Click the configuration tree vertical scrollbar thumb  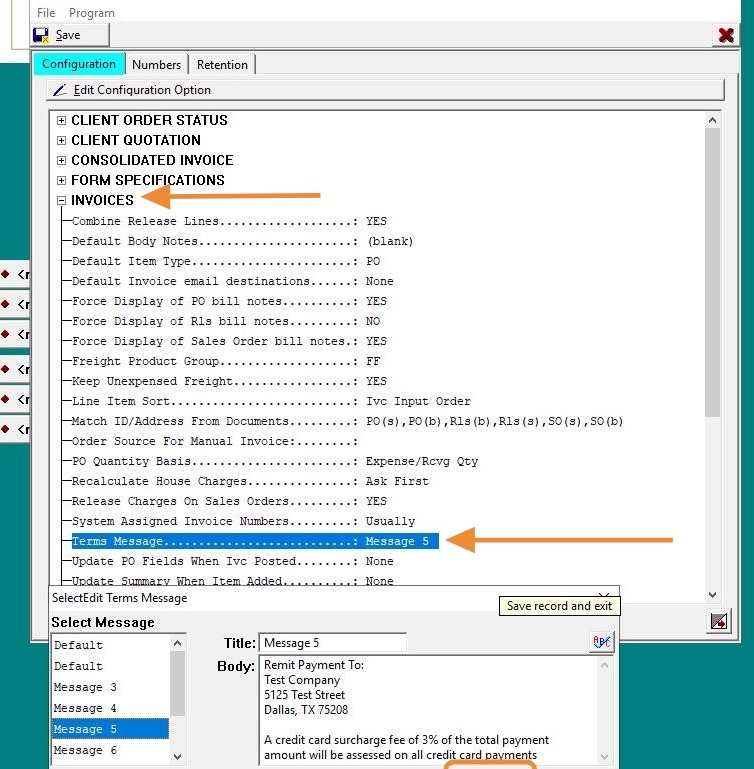(712, 272)
